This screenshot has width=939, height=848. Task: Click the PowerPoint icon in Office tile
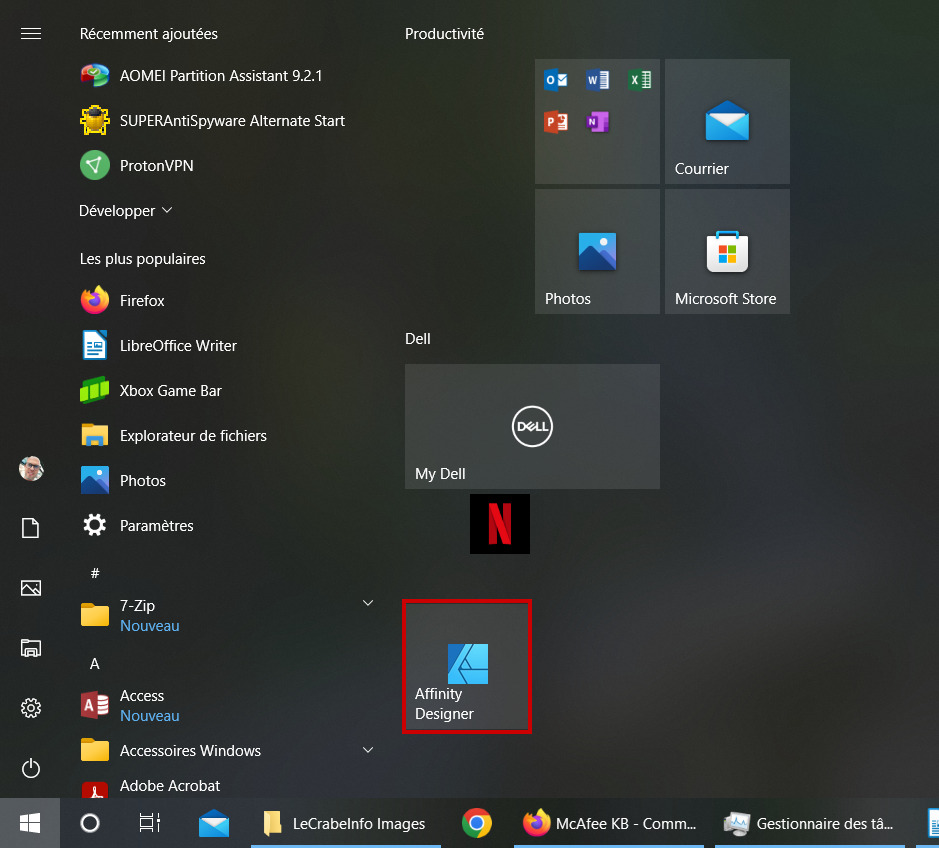pos(556,122)
